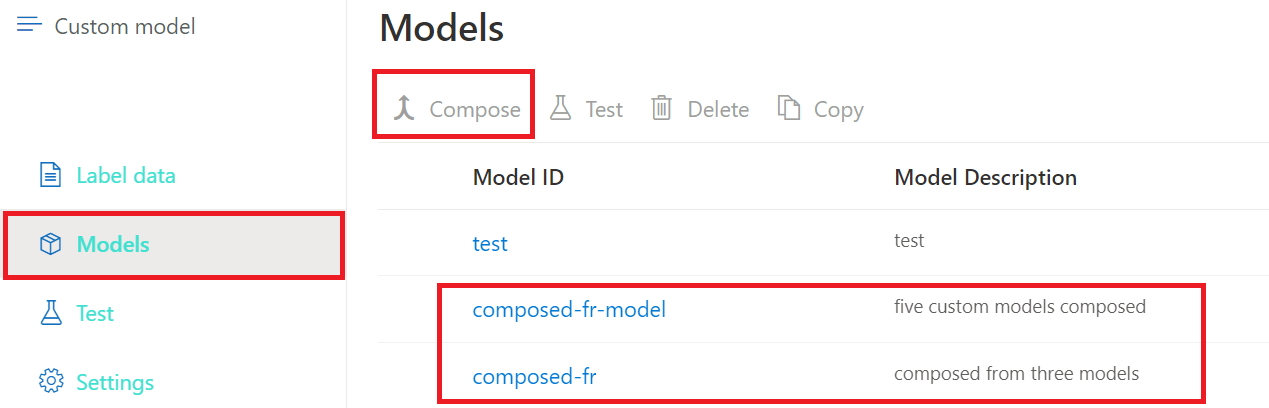This screenshot has height=408, width=1269.
Task: Open the test model link
Action: click(x=490, y=243)
